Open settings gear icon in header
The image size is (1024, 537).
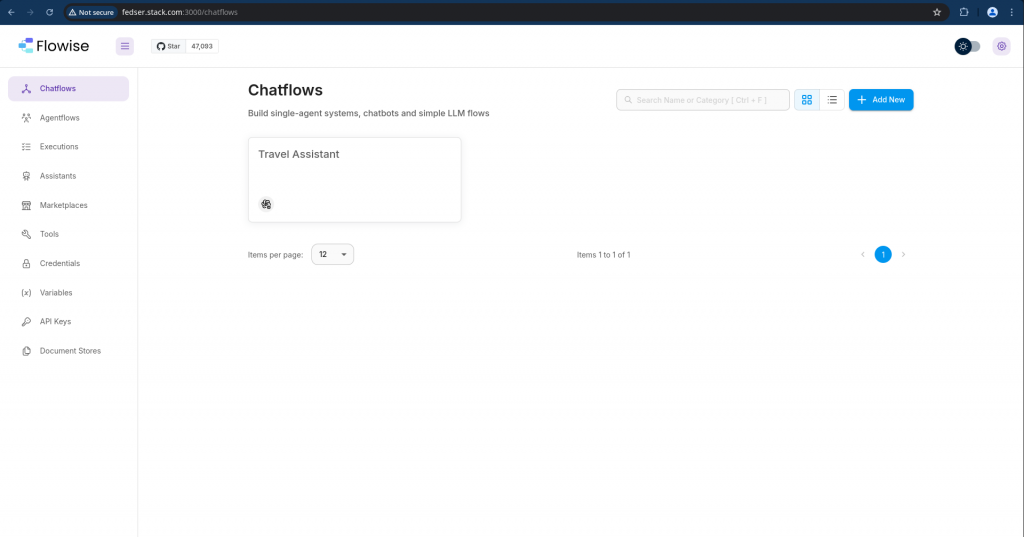(x=1001, y=46)
